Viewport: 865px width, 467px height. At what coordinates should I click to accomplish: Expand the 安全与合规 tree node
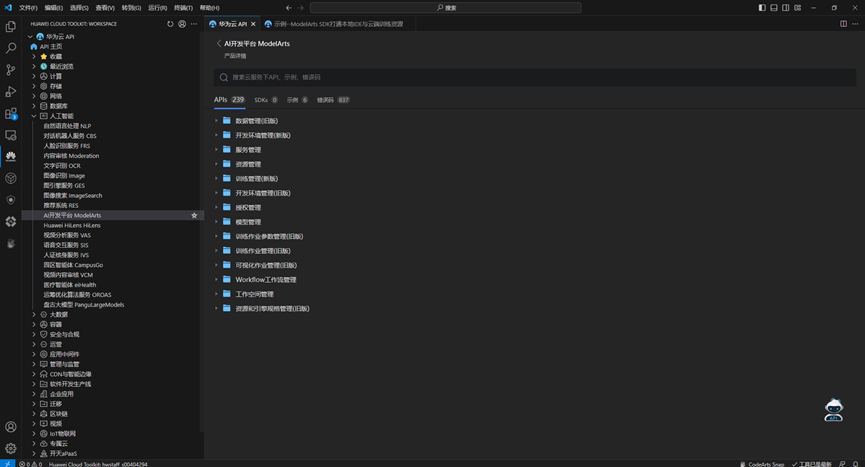click(34, 334)
